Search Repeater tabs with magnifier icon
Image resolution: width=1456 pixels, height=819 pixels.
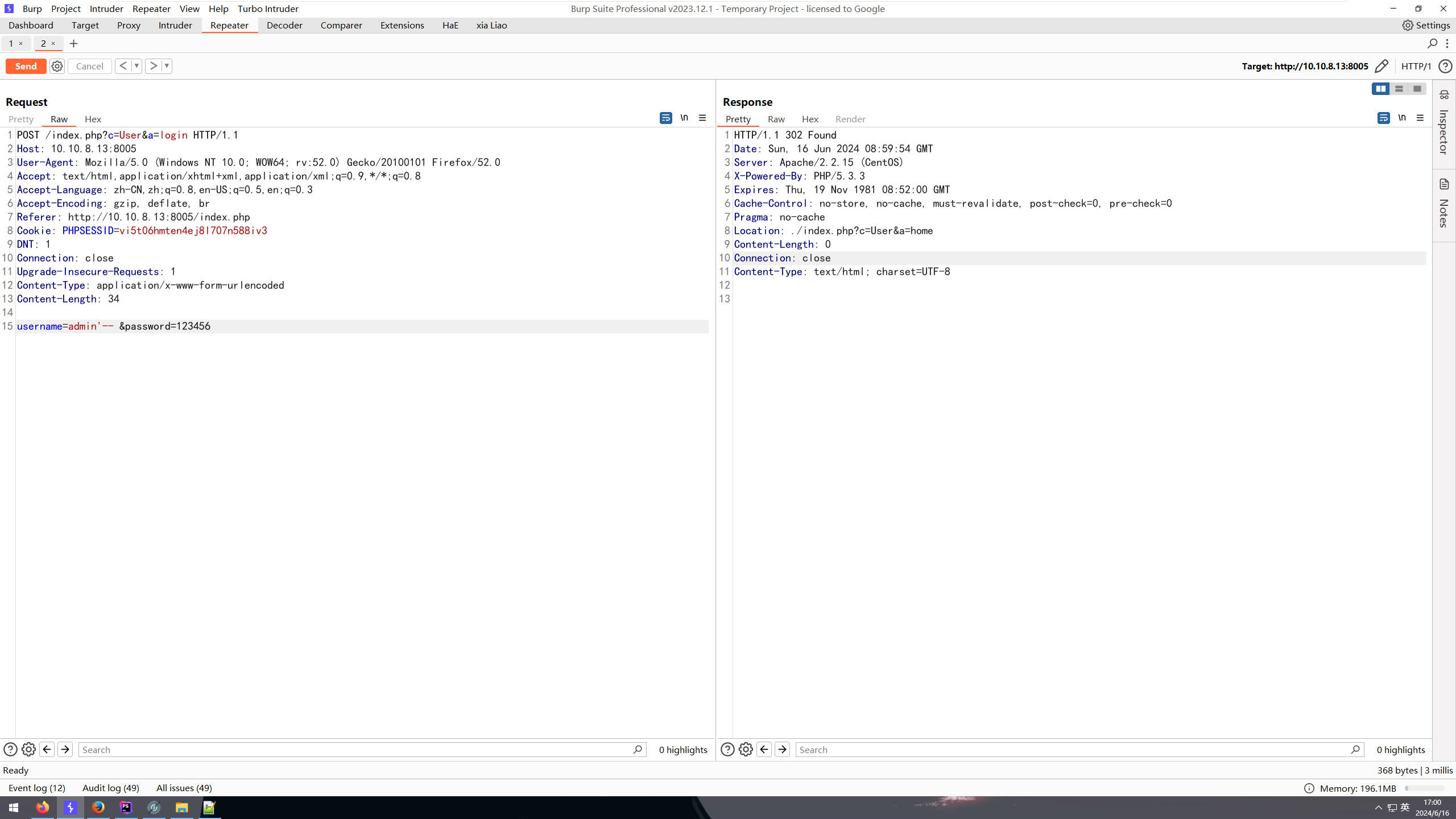tap(1433, 43)
